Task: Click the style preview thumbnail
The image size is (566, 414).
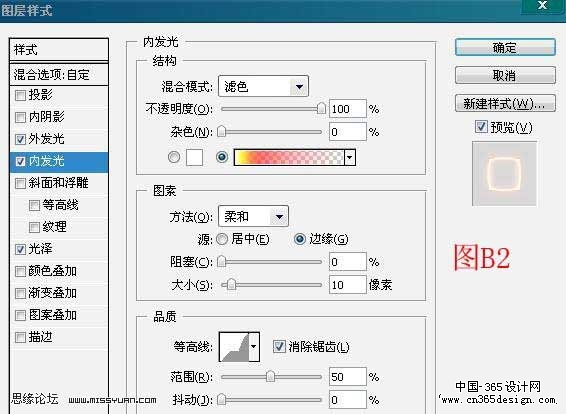Action: (504, 174)
